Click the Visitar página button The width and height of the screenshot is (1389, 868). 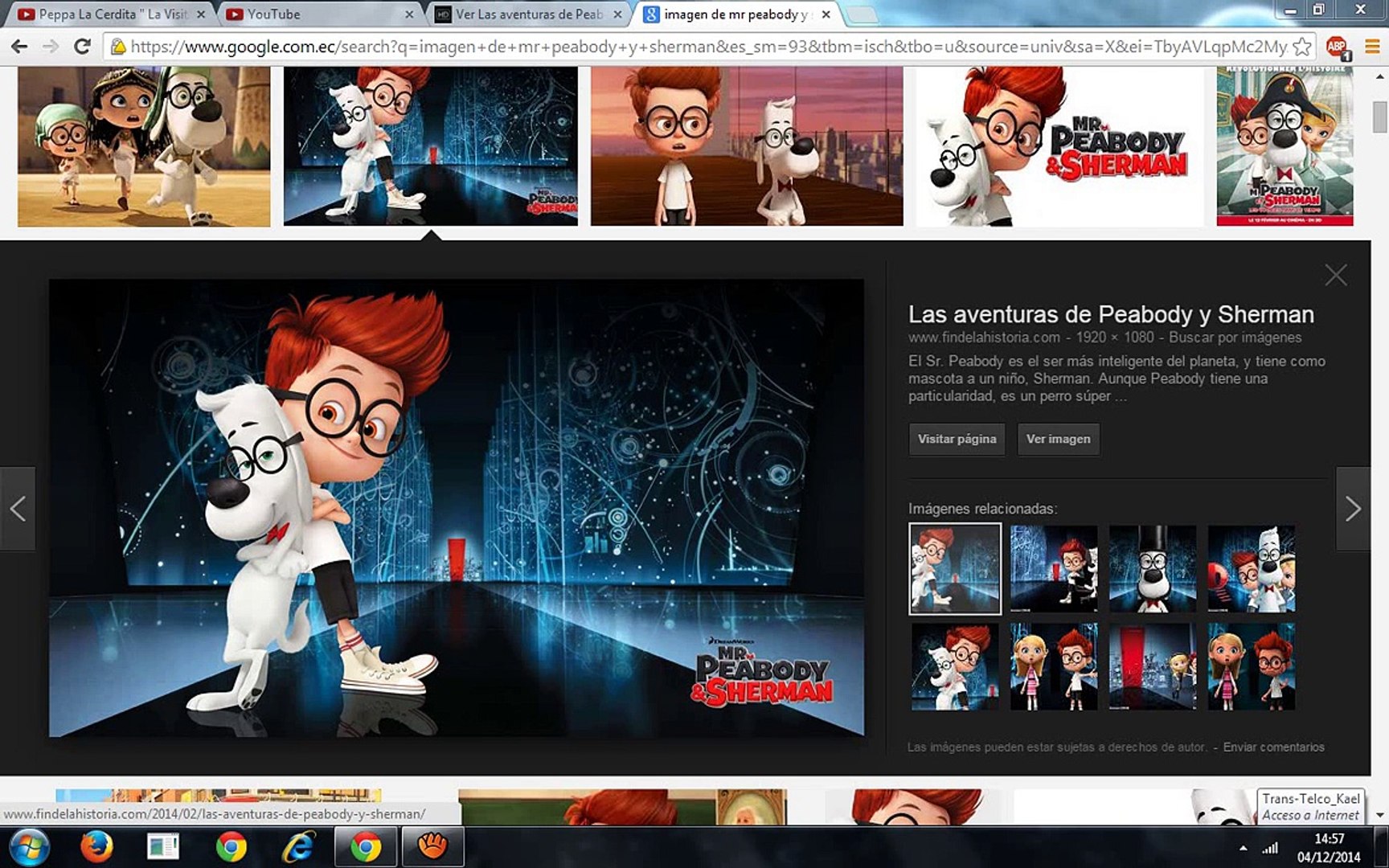coord(957,439)
